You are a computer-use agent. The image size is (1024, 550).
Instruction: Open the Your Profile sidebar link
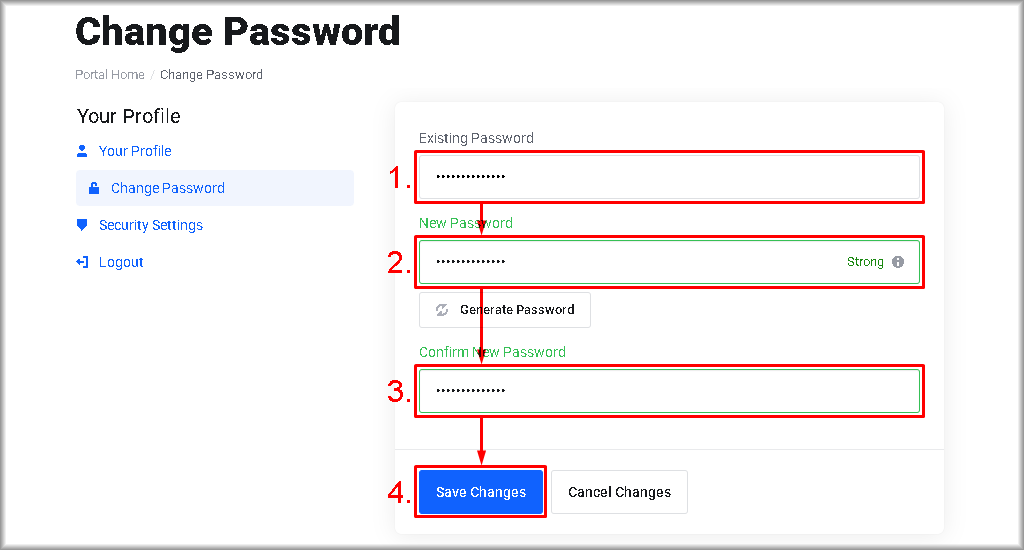point(135,151)
